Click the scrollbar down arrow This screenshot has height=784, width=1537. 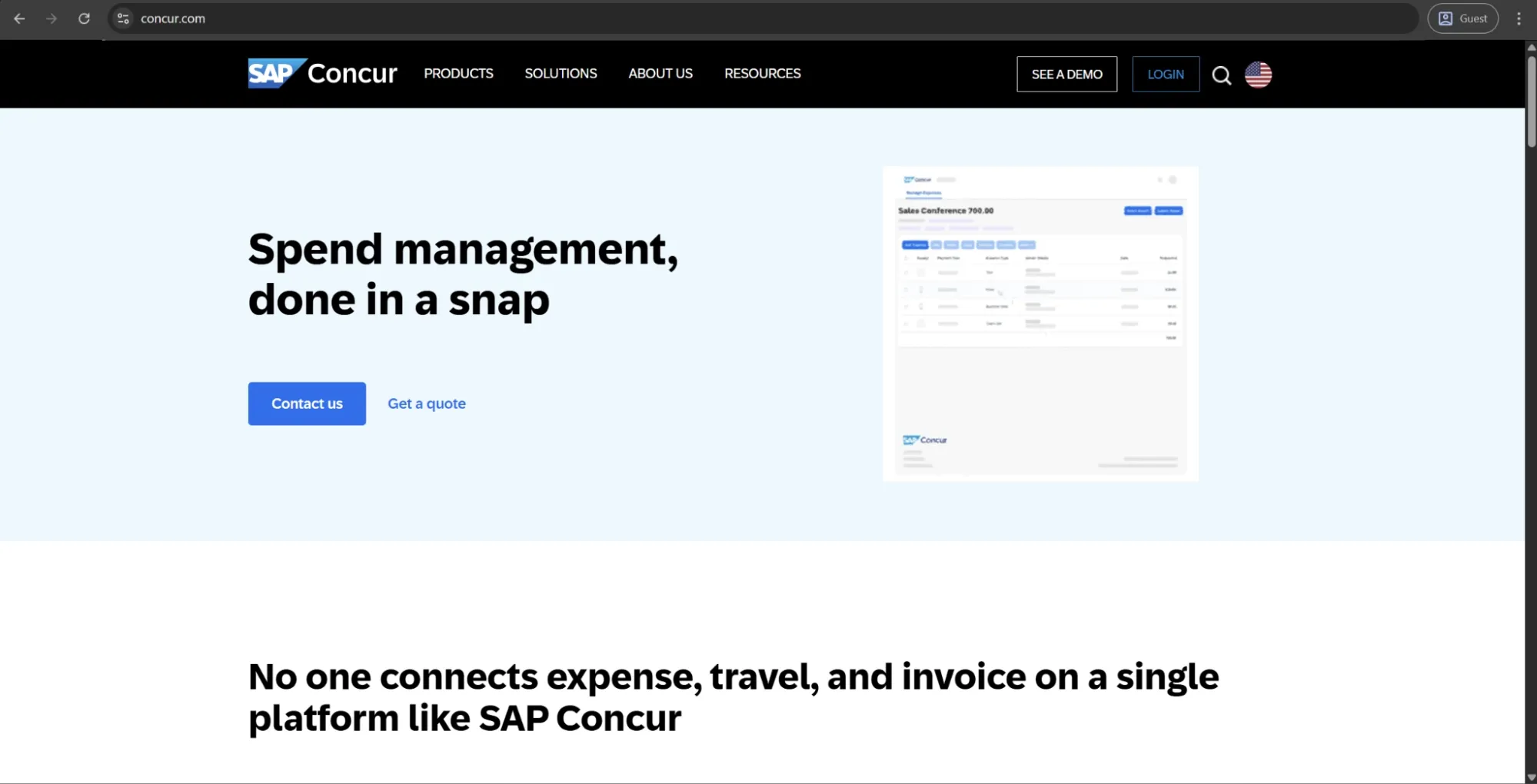1530,776
